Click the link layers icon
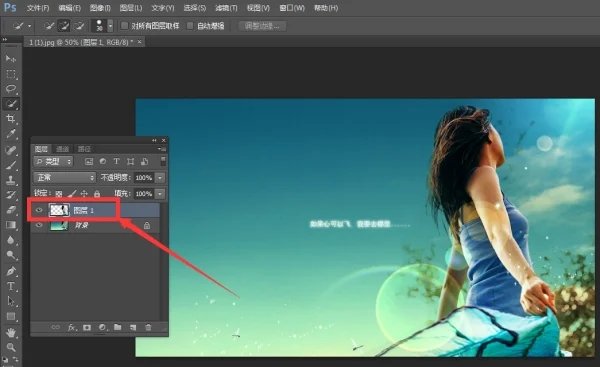This screenshot has width=600, height=367. coord(55,327)
